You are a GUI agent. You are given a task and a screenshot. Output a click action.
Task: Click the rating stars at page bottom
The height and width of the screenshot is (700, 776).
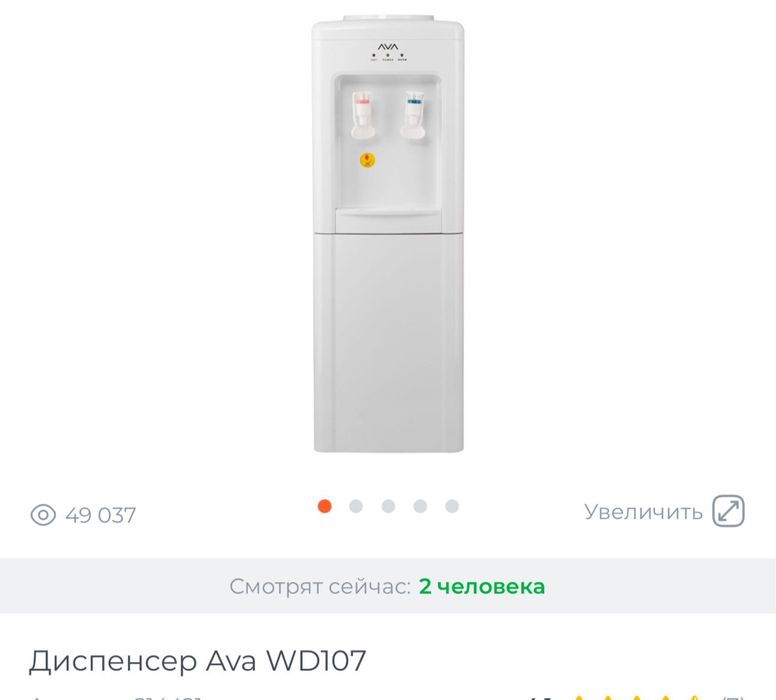(638, 697)
